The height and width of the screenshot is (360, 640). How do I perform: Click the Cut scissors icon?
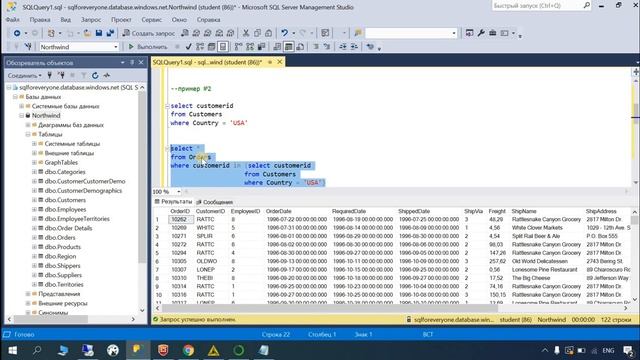(246, 33)
